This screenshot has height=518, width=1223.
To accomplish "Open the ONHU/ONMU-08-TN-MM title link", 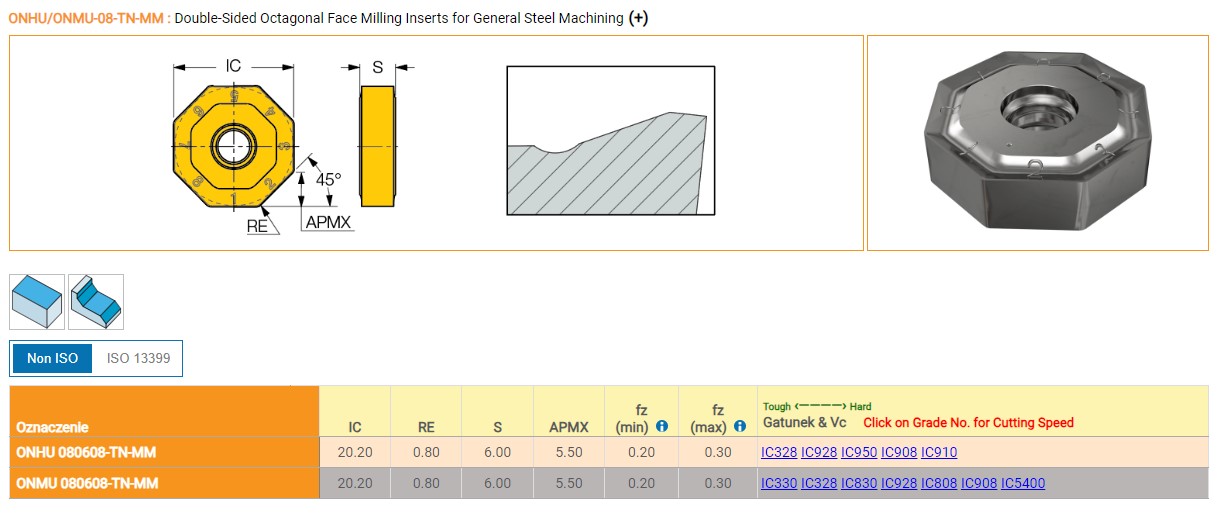I will coord(86,18).
